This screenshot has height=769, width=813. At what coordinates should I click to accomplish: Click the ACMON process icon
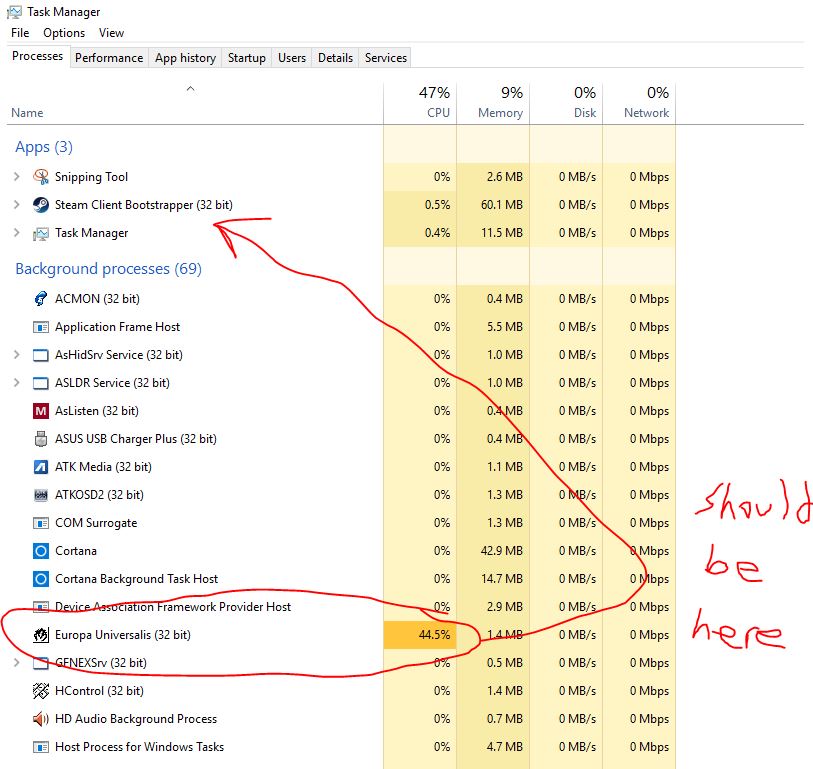[x=41, y=299]
